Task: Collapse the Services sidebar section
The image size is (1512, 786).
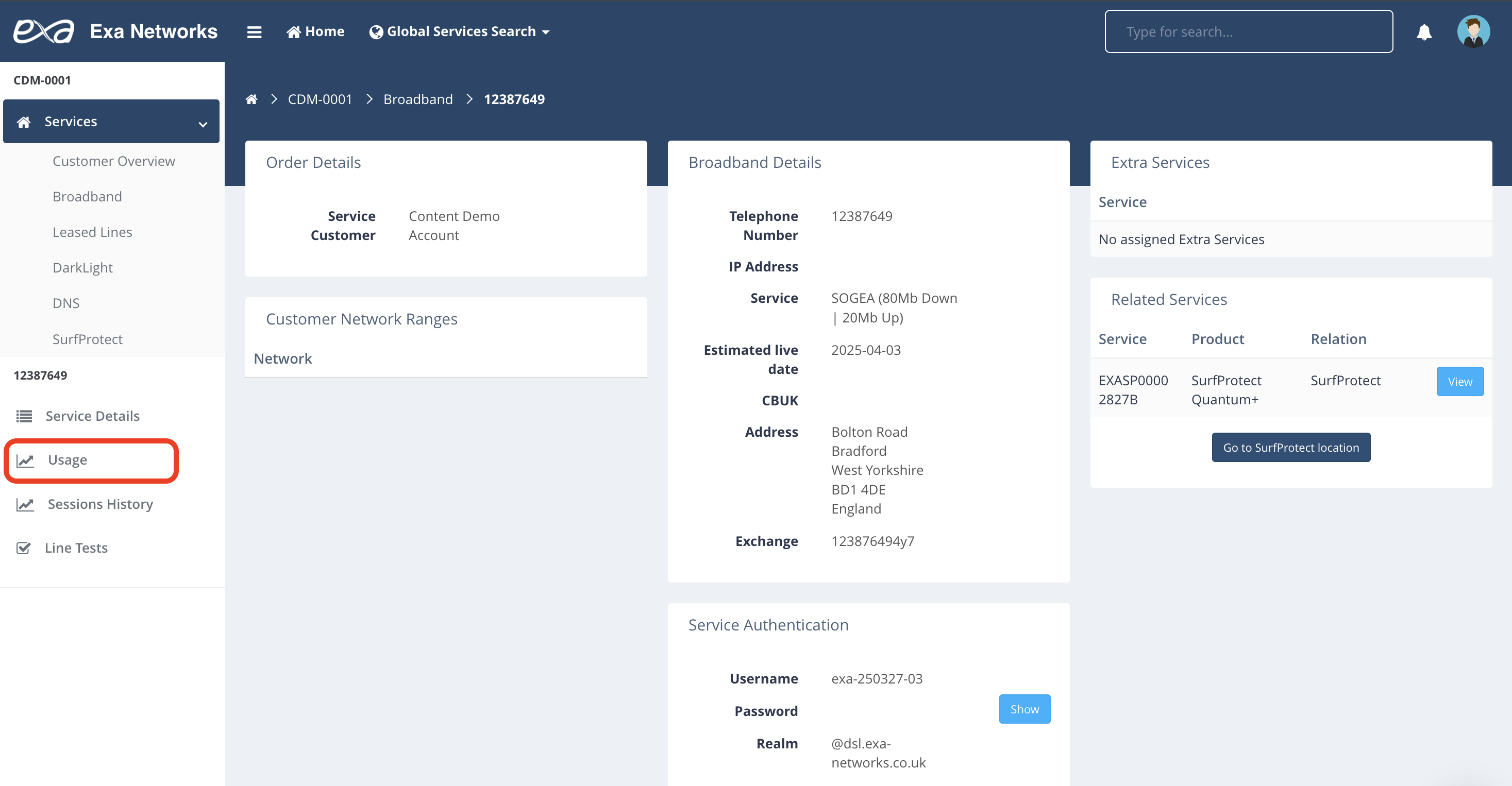Action: tap(203, 123)
